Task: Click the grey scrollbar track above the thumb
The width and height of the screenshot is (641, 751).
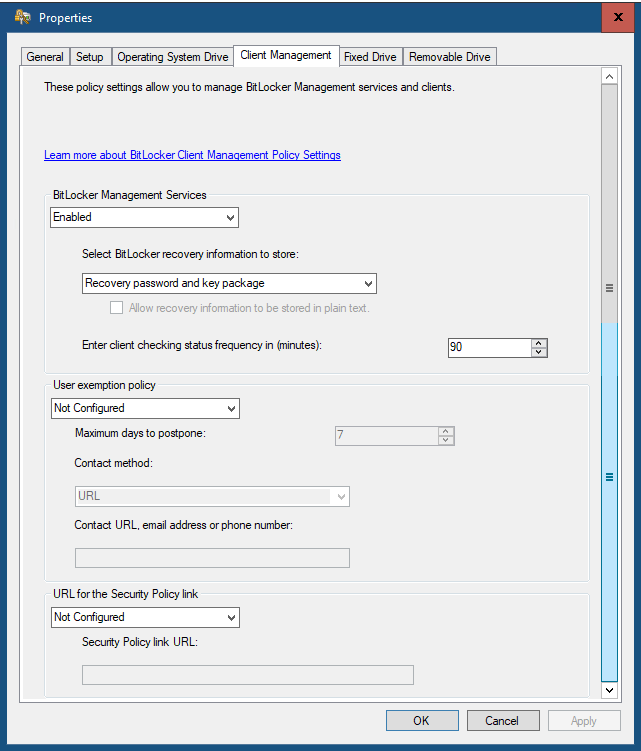Action: [x=609, y=204]
